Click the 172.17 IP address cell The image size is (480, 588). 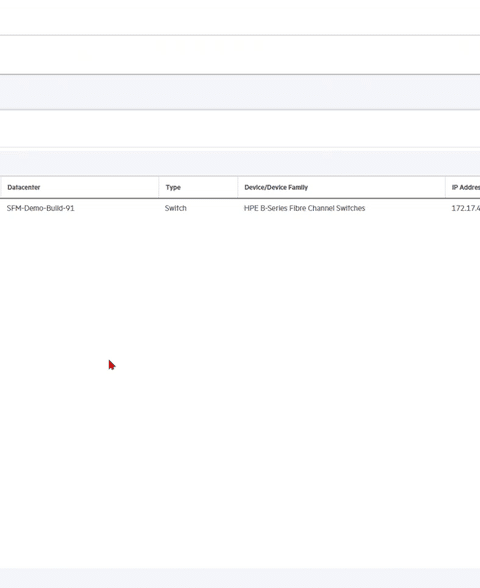[x=465, y=208]
